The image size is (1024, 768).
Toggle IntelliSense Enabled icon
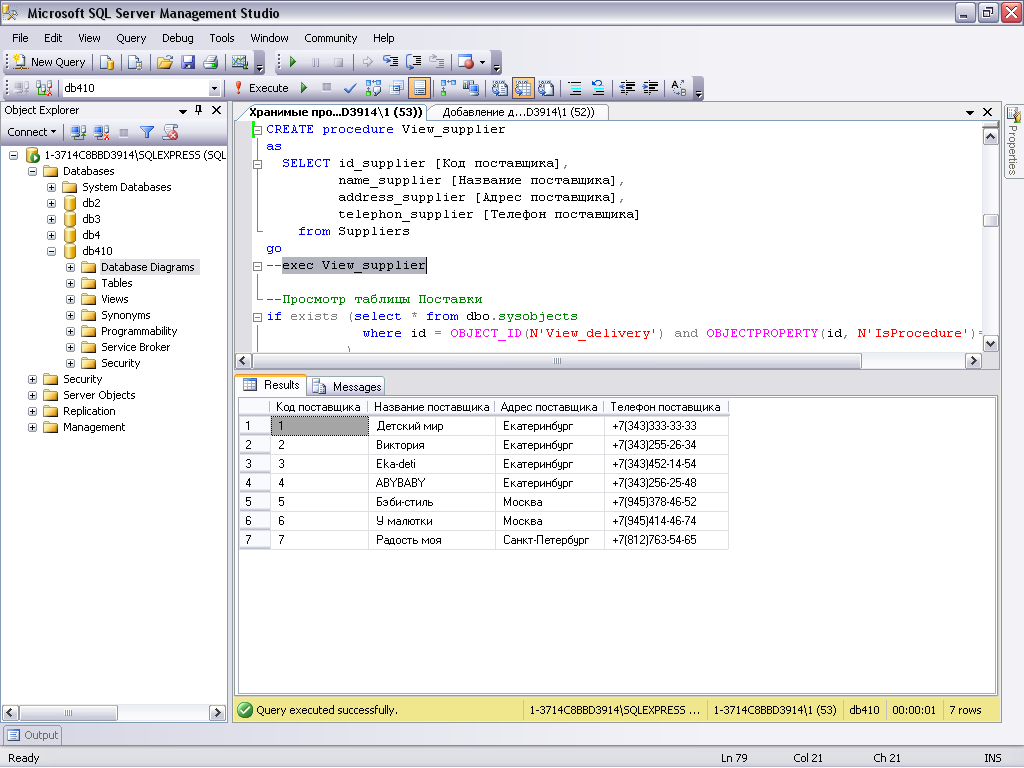tap(420, 88)
